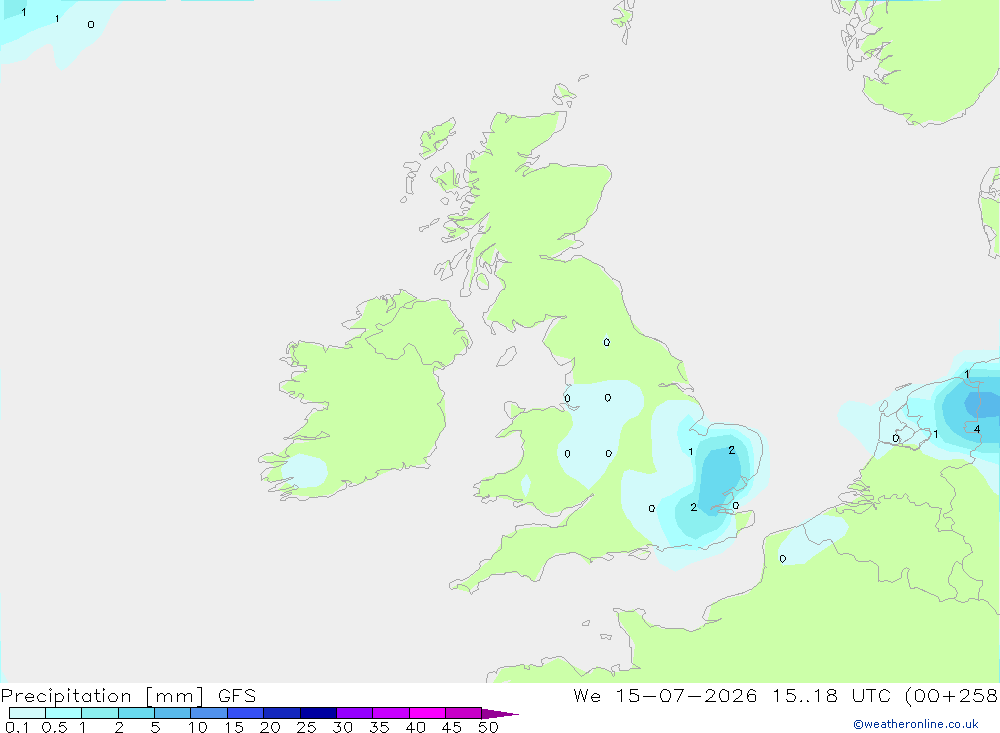1000x733 pixels.
Task: Click the '0.5' legend scale value
Action: tap(54, 727)
